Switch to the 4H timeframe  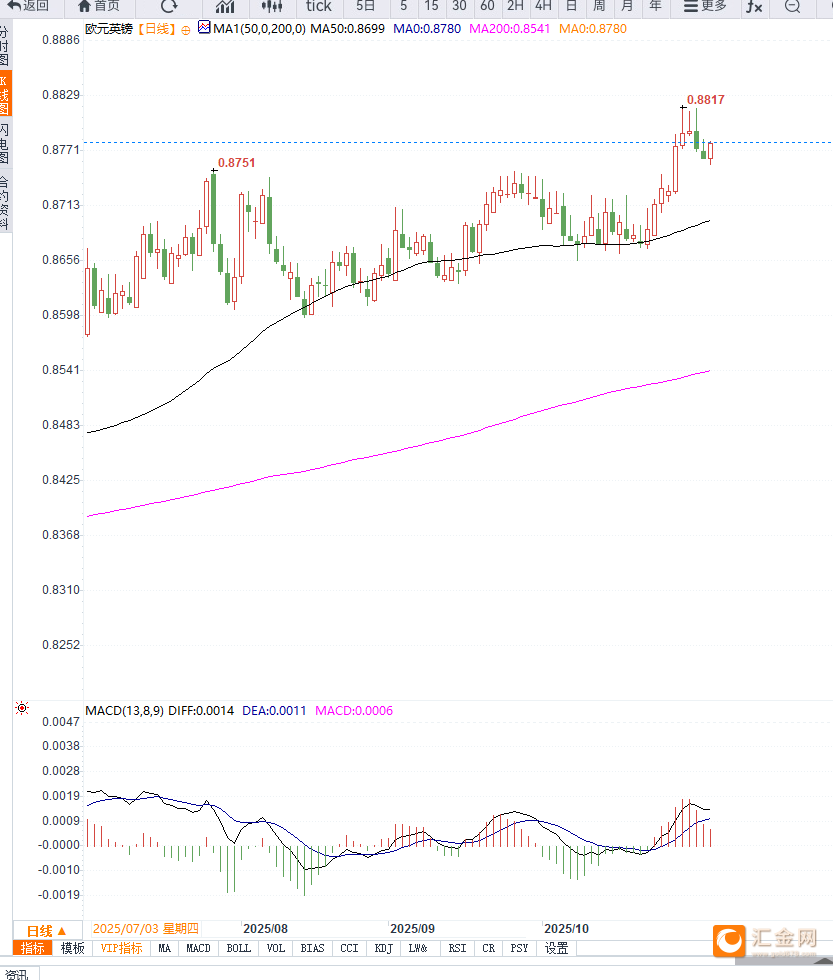(544, 6)
